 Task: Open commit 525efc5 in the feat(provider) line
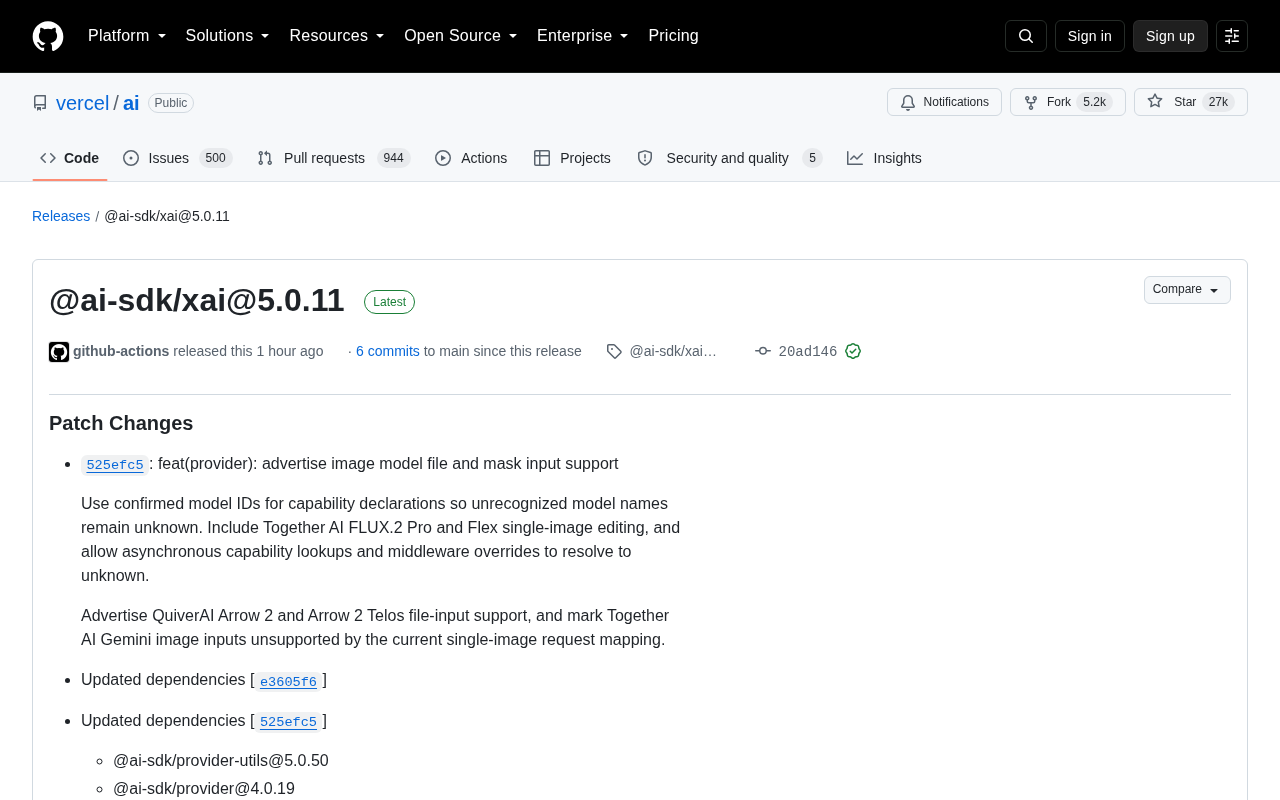click(x=115, y=464)
